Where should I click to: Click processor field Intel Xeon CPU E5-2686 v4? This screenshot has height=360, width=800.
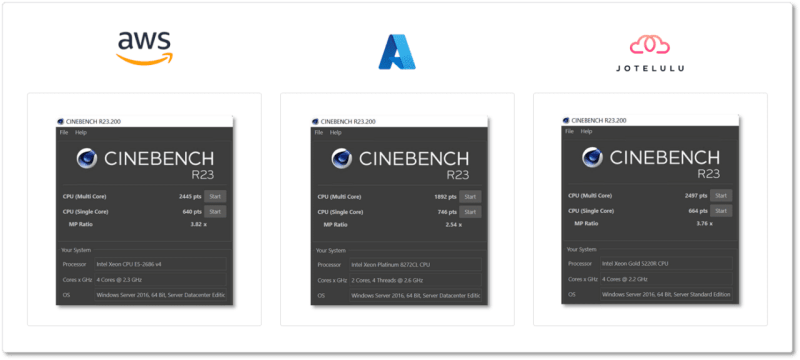160,265
